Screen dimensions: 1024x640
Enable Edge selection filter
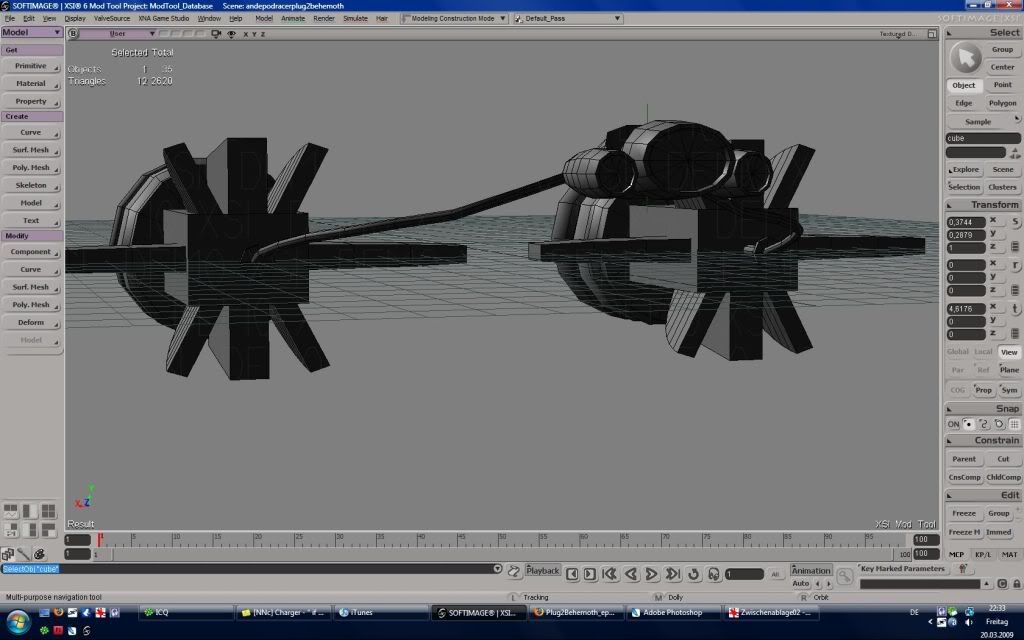963,103
